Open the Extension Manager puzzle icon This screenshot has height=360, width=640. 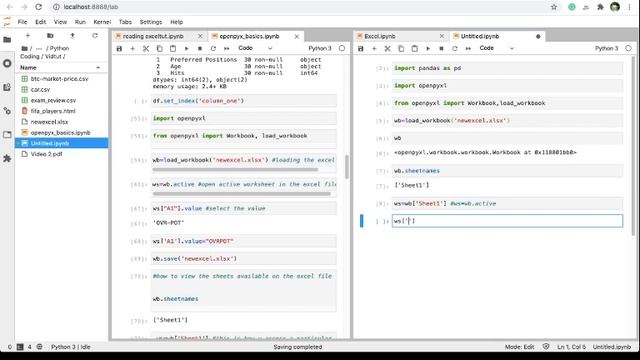coord(7,158)
